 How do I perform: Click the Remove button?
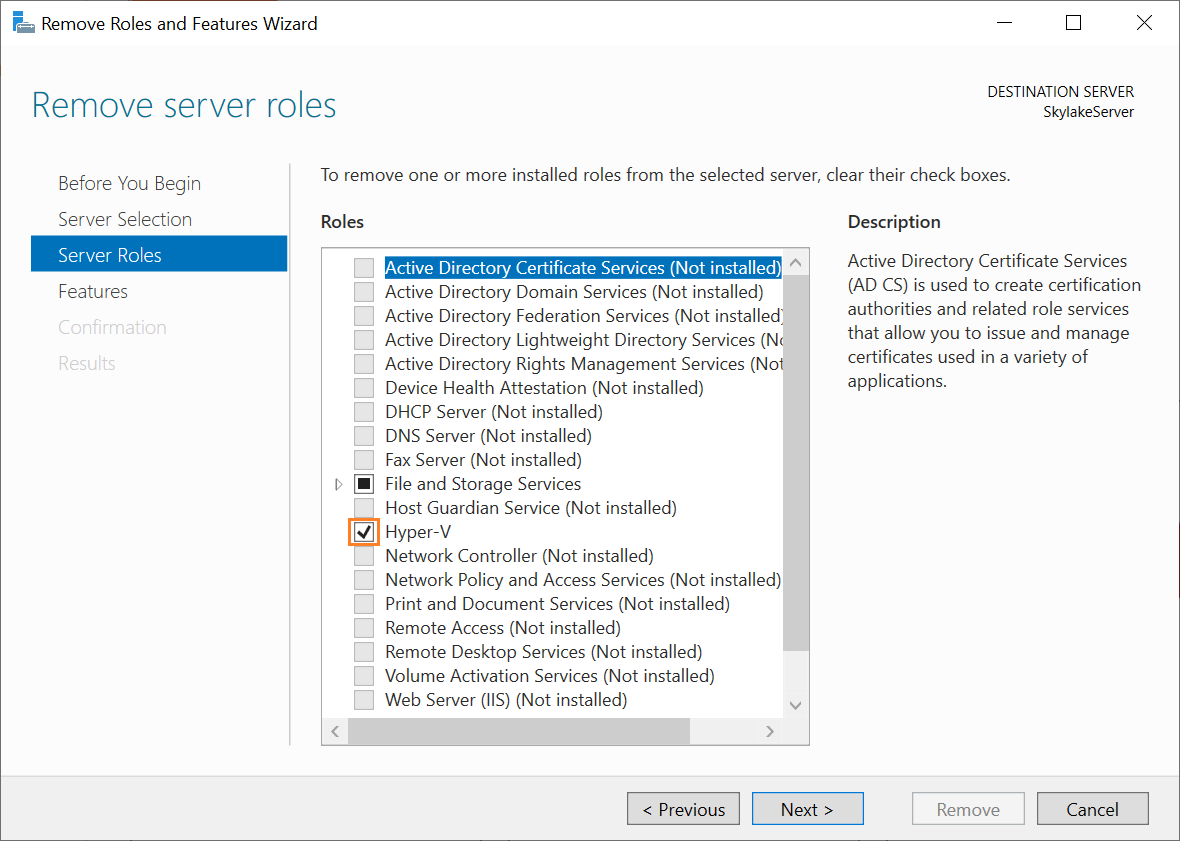(968, 809)
